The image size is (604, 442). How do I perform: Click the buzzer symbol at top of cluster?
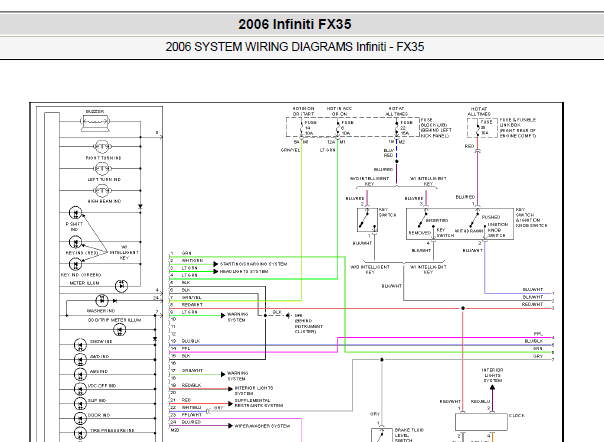coord(95,123)
